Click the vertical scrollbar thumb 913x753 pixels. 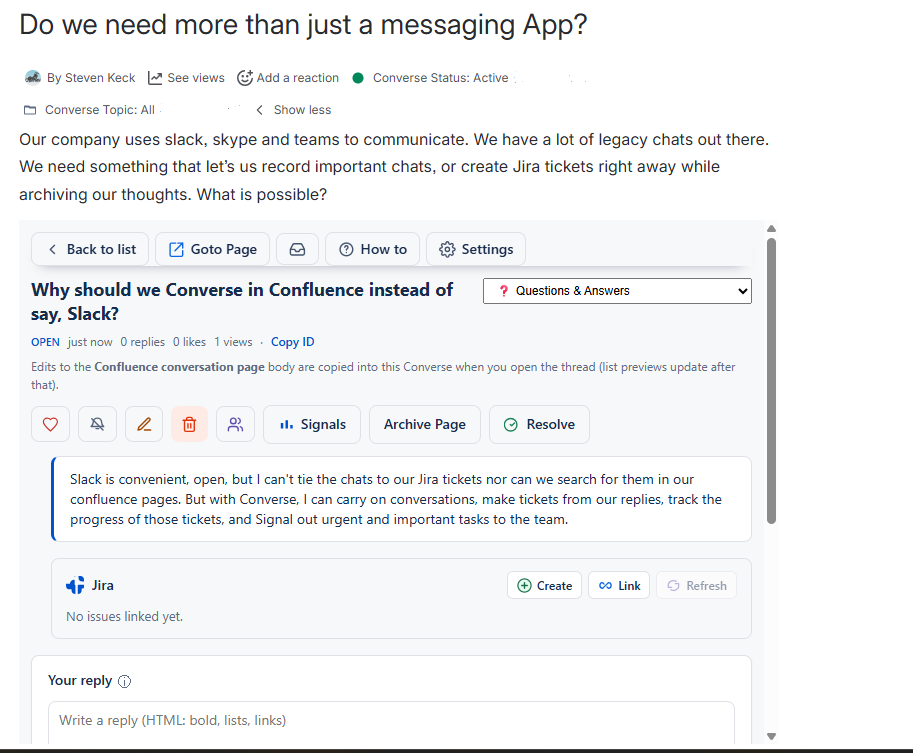click(772, 381)
